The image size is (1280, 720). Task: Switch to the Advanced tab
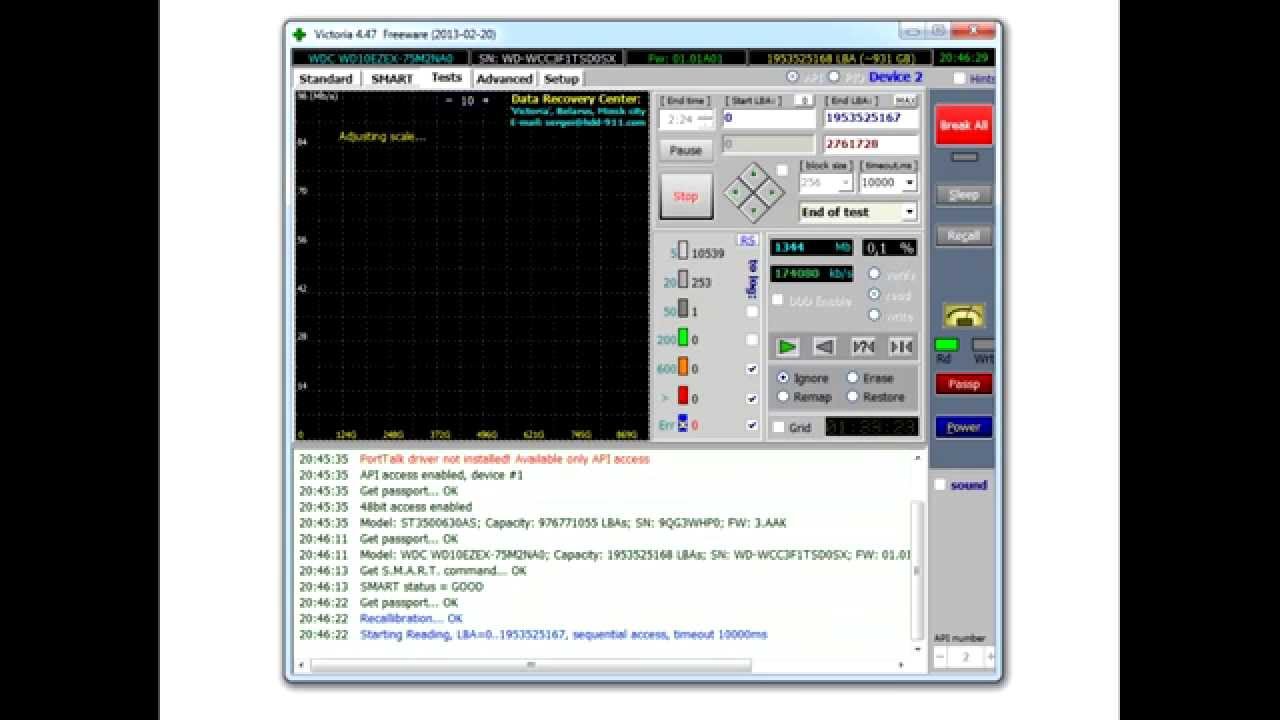click(x=504, y=79)
